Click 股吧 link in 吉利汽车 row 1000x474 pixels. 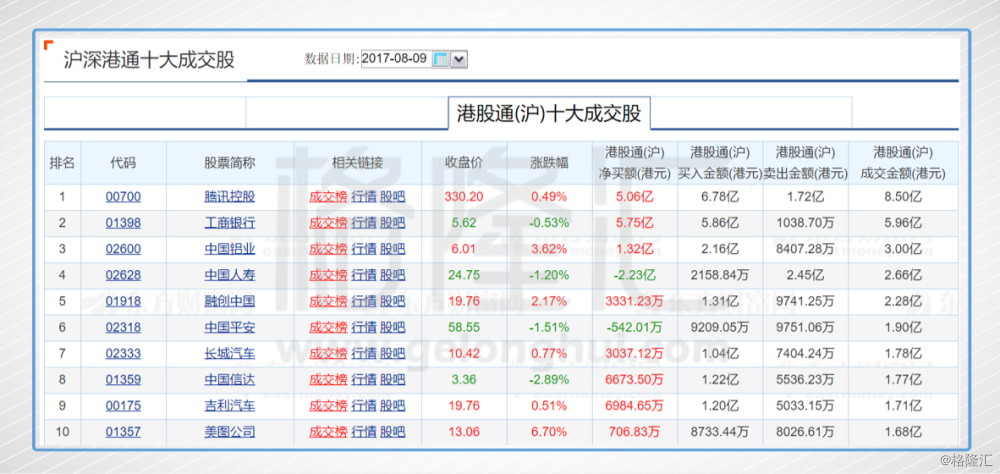pyautogui.click(x=392, y=406)
